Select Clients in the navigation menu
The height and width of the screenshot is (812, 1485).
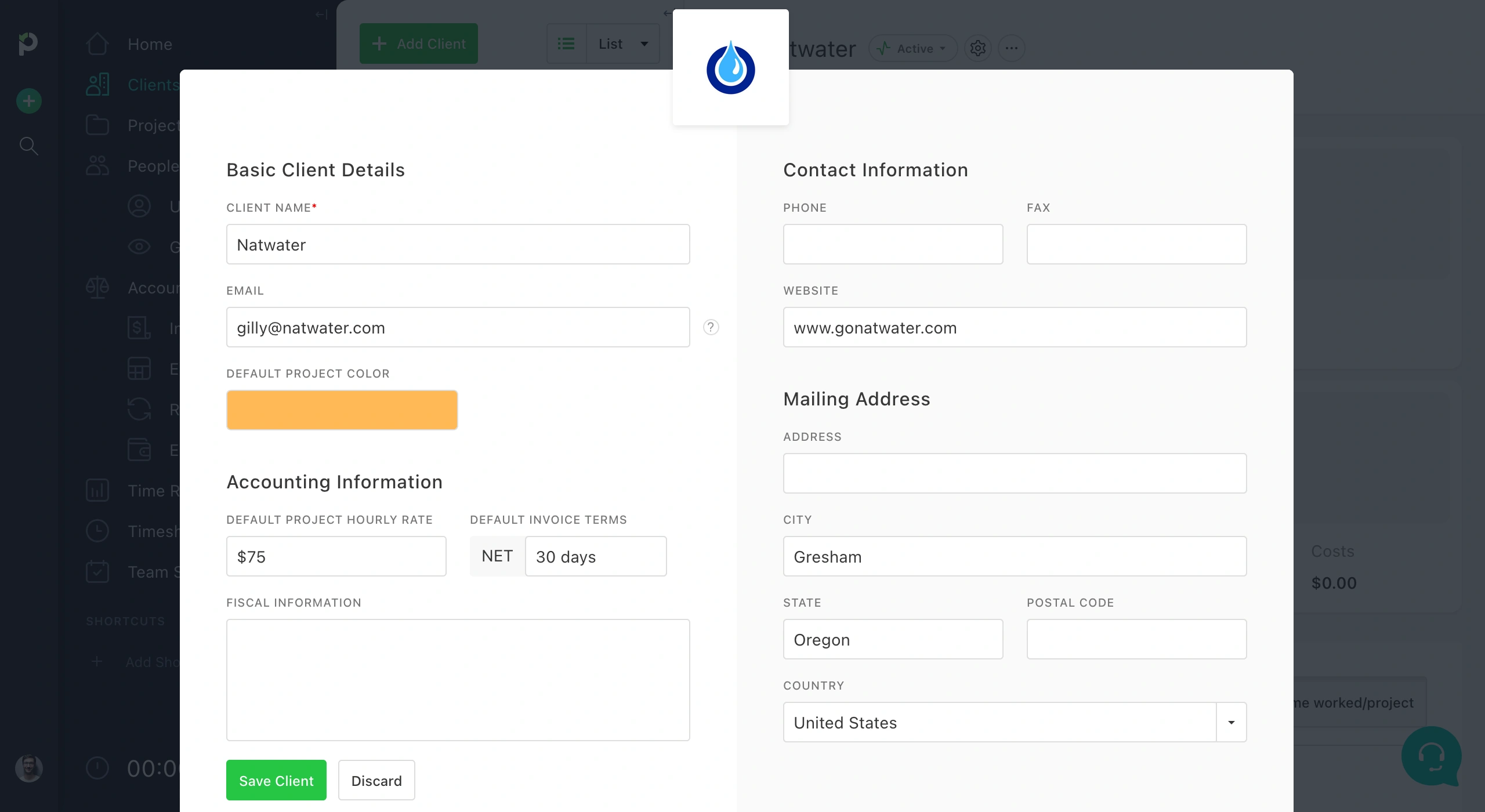point(153,85)
